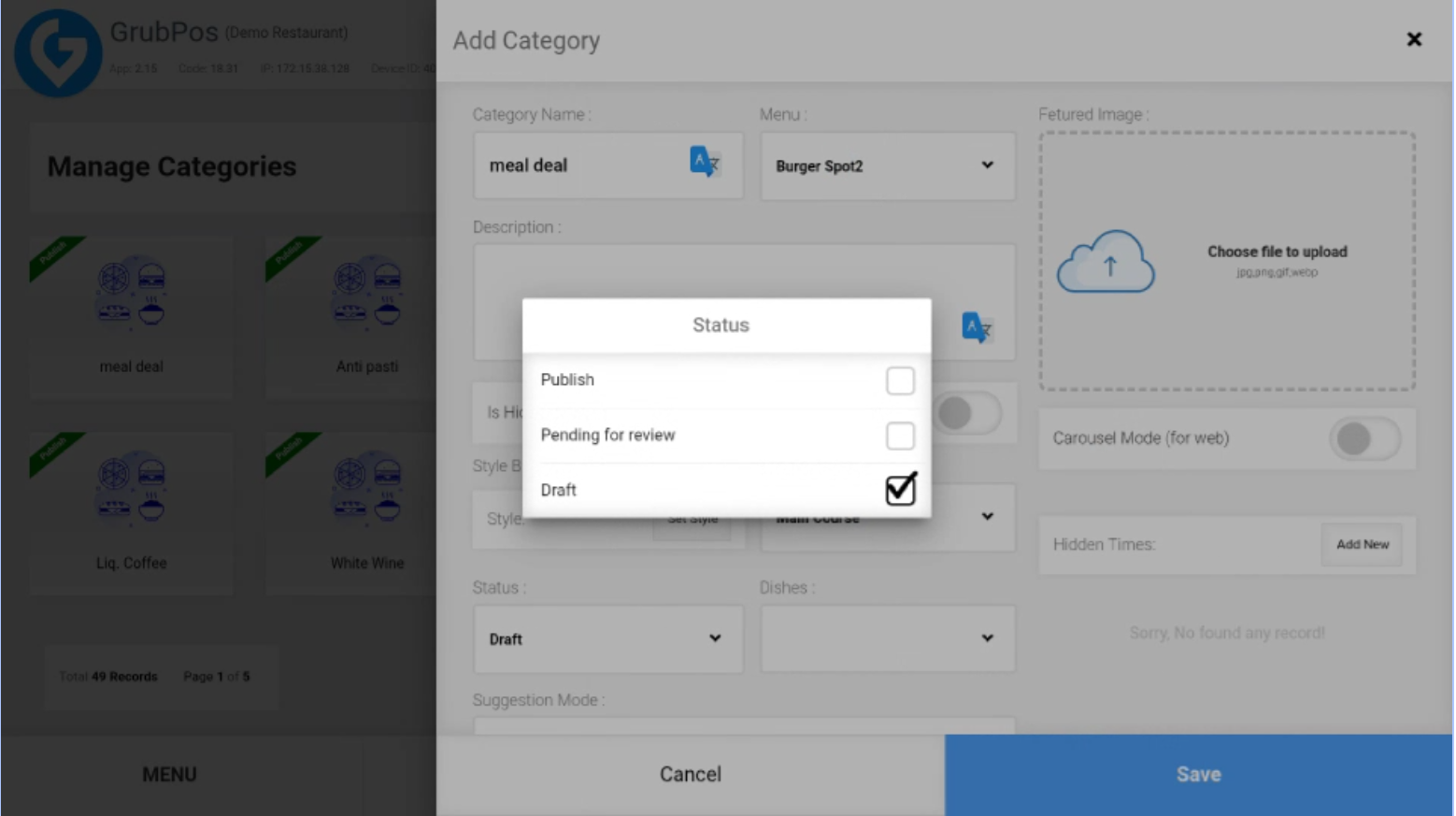The height and width of the screenshot is (816, 1456).
Task: Expand the Main Course dropdown arrow
Action: click(987, 517)
